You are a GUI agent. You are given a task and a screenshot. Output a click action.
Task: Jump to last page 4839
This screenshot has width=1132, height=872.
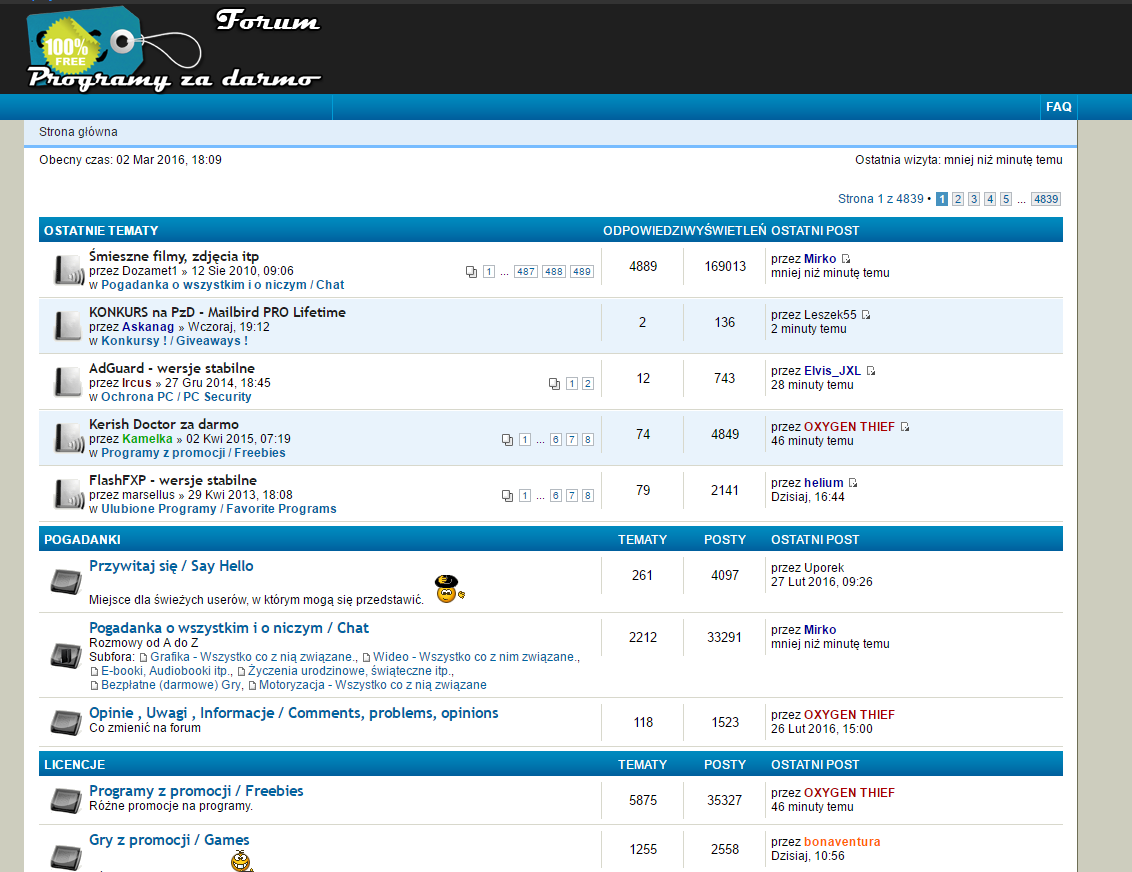pyautogui.click(x=1045, y=199)
